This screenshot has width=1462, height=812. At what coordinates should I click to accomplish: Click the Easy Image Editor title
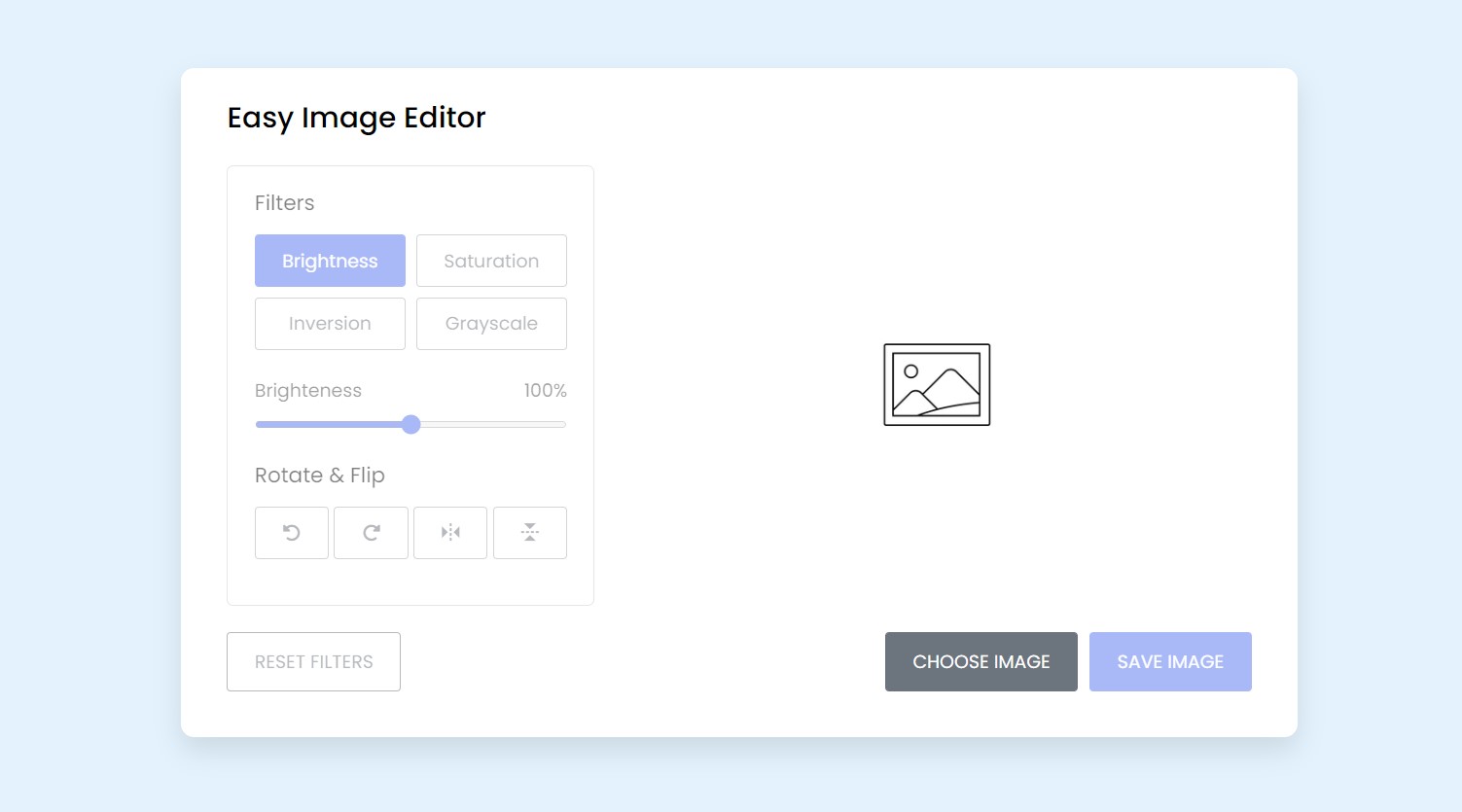[x=357, y=117]
